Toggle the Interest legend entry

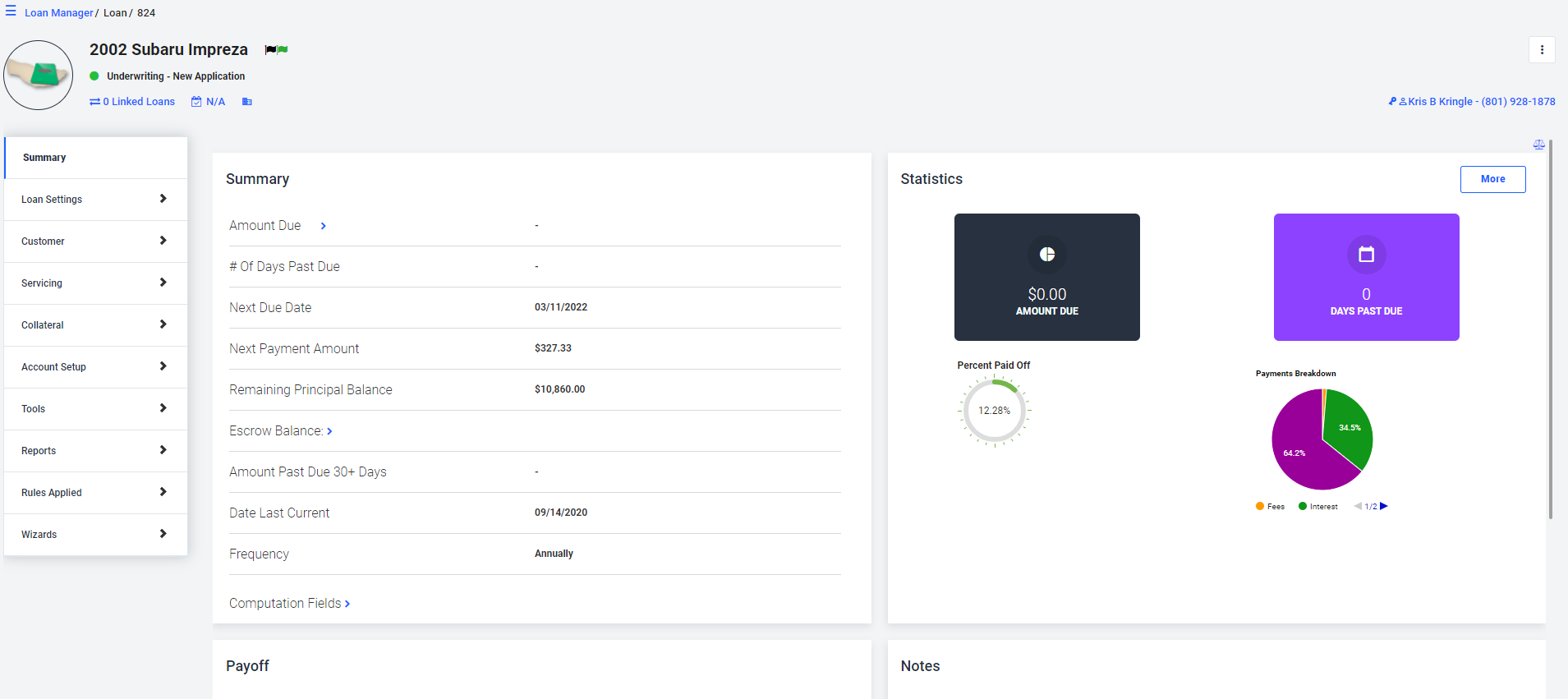tap(1318, 506)
